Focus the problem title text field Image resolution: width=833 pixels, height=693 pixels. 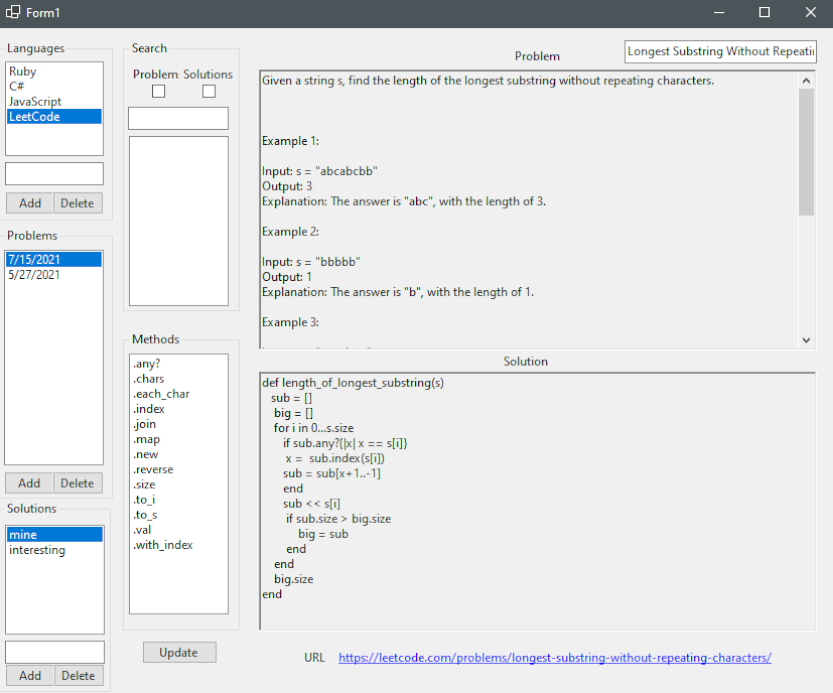coord(719,52)
